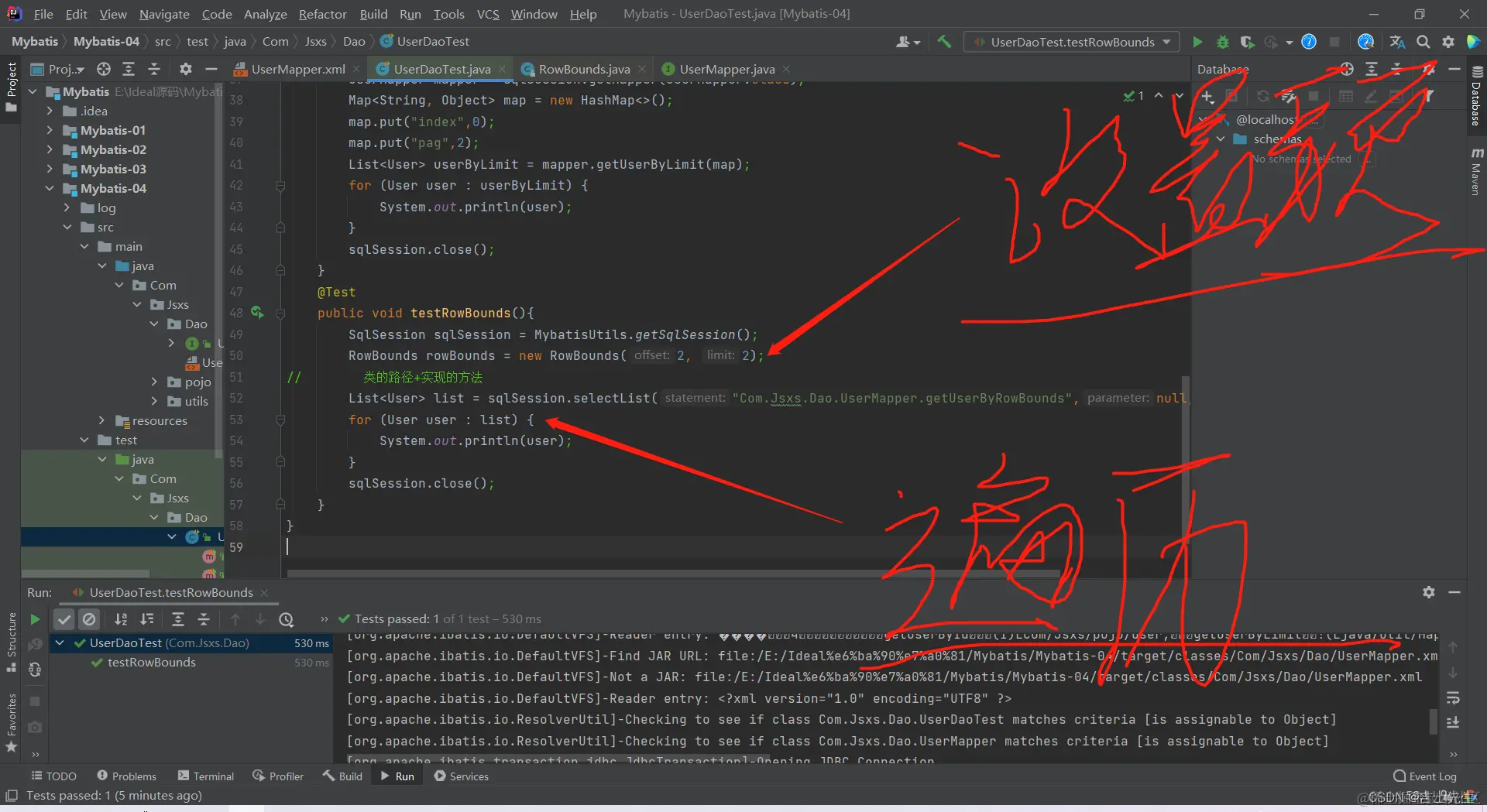Open the Terminal tool window
The width and height of the screenshot is (1487, 812).
coord(206,776)
